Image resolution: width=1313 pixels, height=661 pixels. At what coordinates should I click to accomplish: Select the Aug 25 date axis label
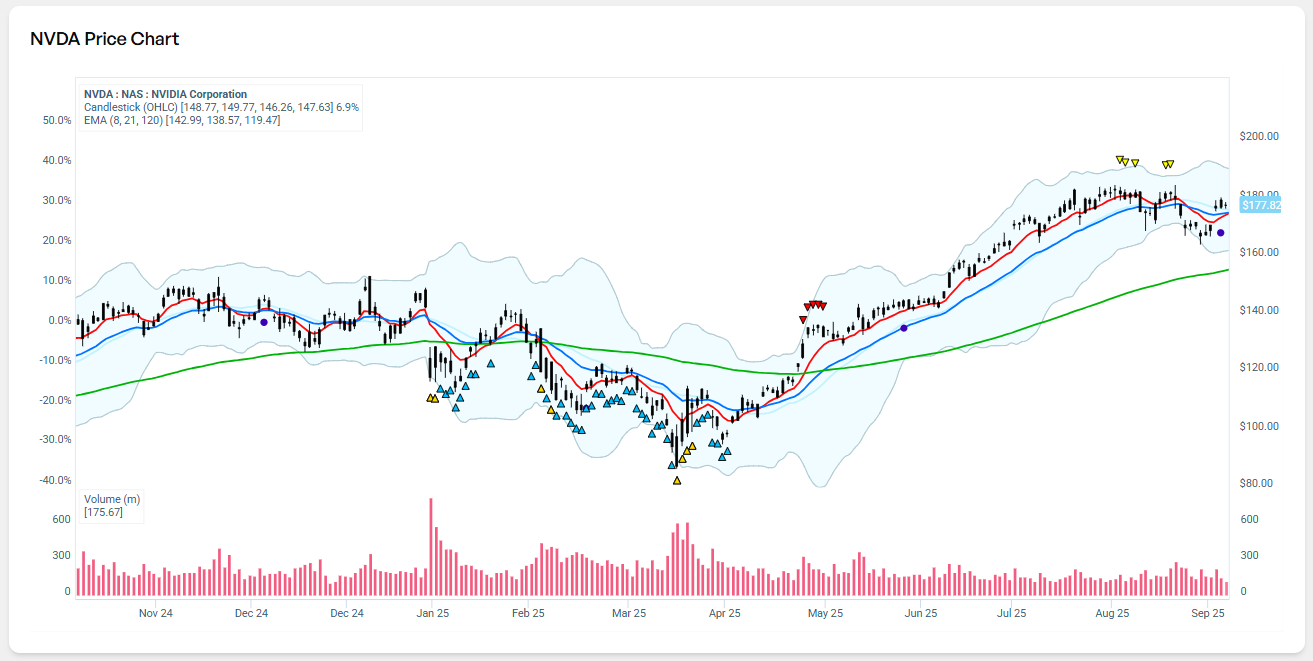click(x=1112, y=613)
